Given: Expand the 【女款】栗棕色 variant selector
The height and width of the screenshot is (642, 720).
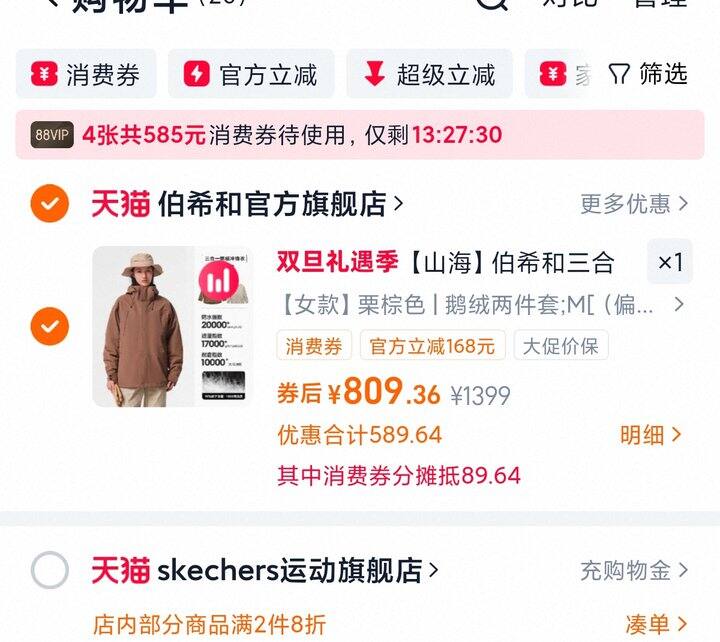Looking at the screenshot, I should (481, 304).
